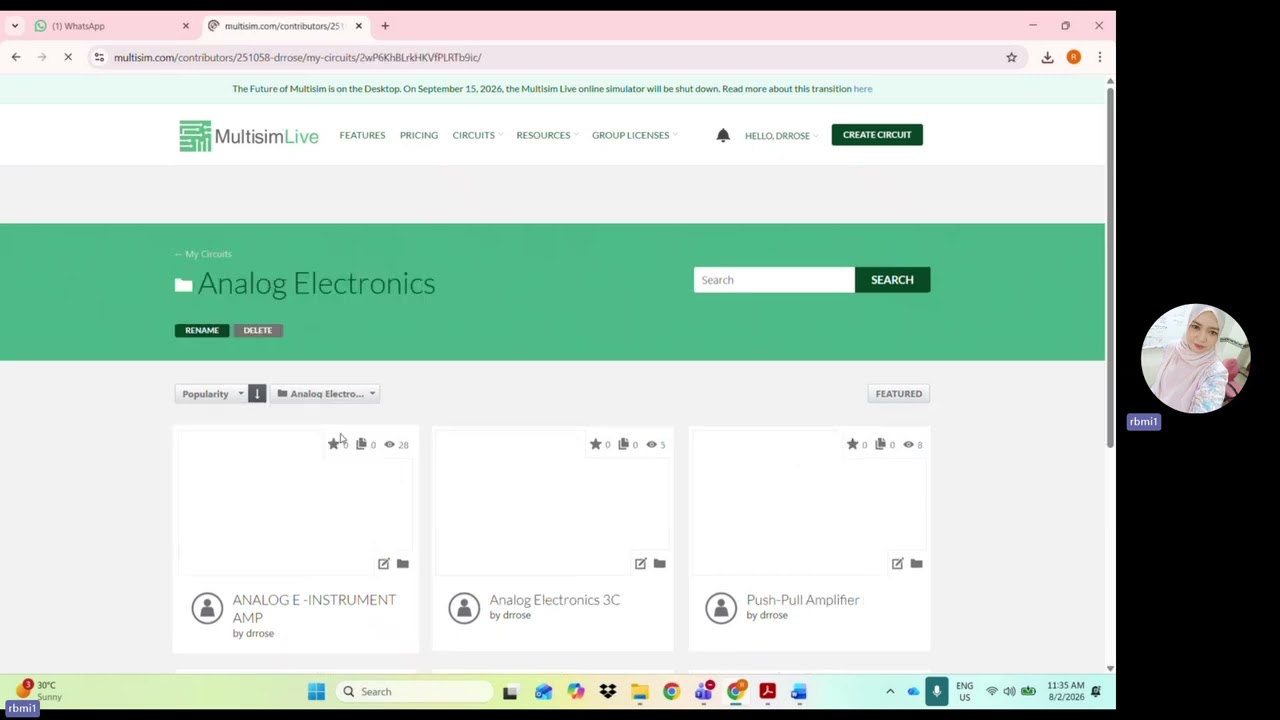The image size is (1280, 720).
Task: Close the WhatsApp tab
Action: coord(185,26)
